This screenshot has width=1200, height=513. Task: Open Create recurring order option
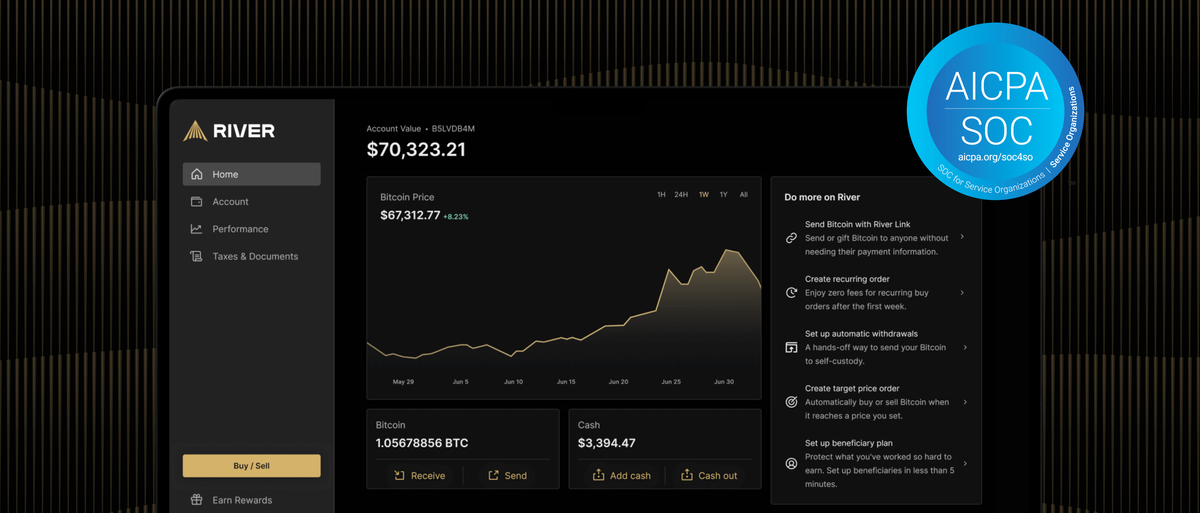(876, 293)
